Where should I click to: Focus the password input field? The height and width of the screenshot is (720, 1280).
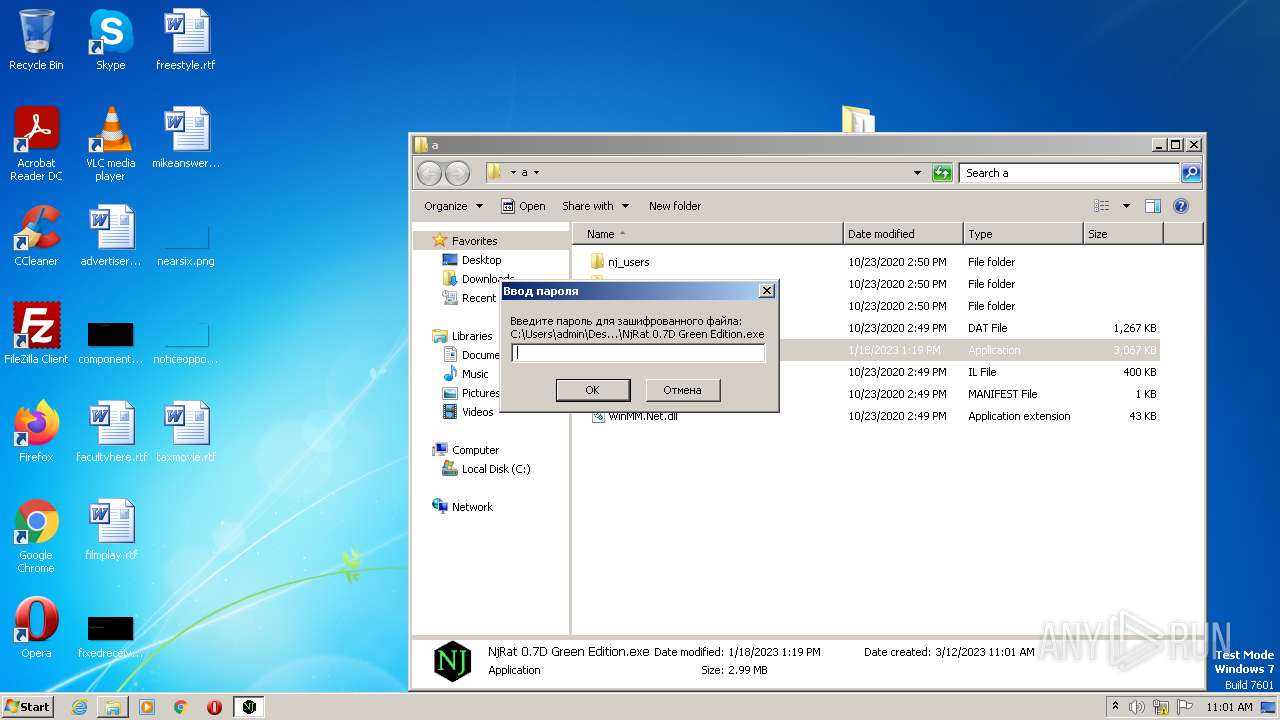(x=638, y=353)
